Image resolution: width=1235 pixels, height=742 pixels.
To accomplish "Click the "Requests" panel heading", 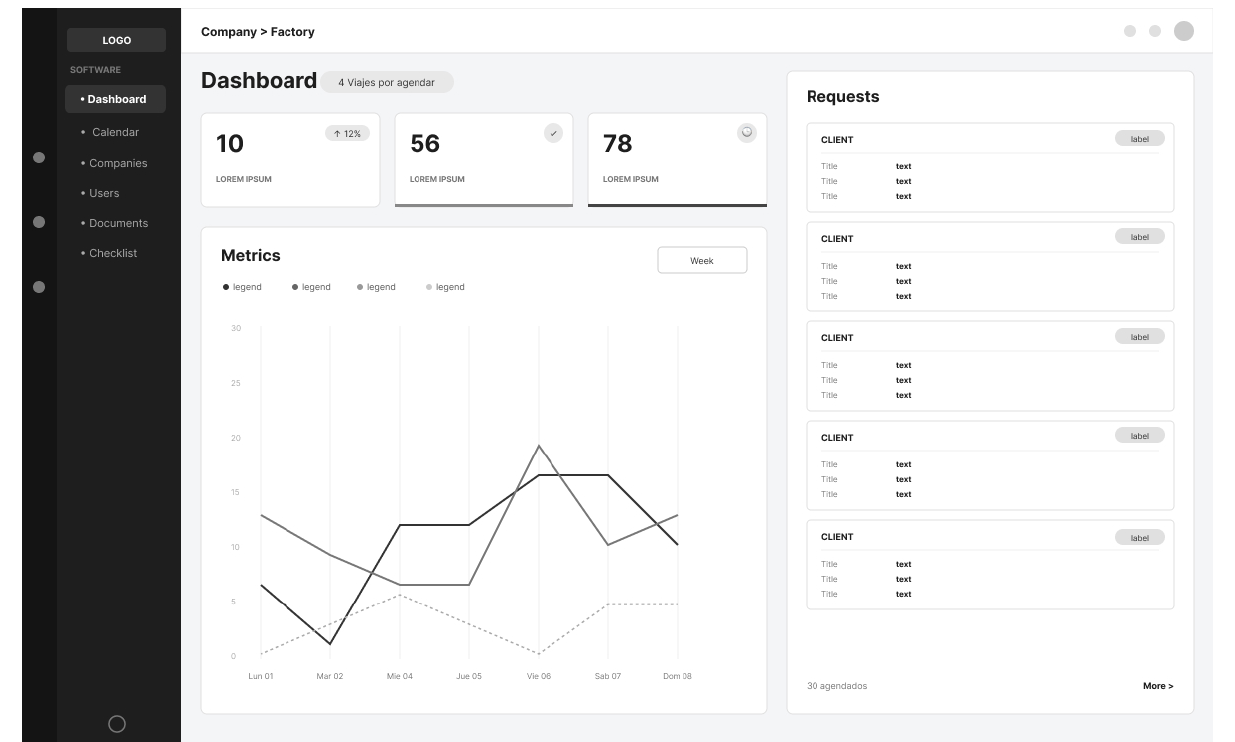I will click(843, 97).
